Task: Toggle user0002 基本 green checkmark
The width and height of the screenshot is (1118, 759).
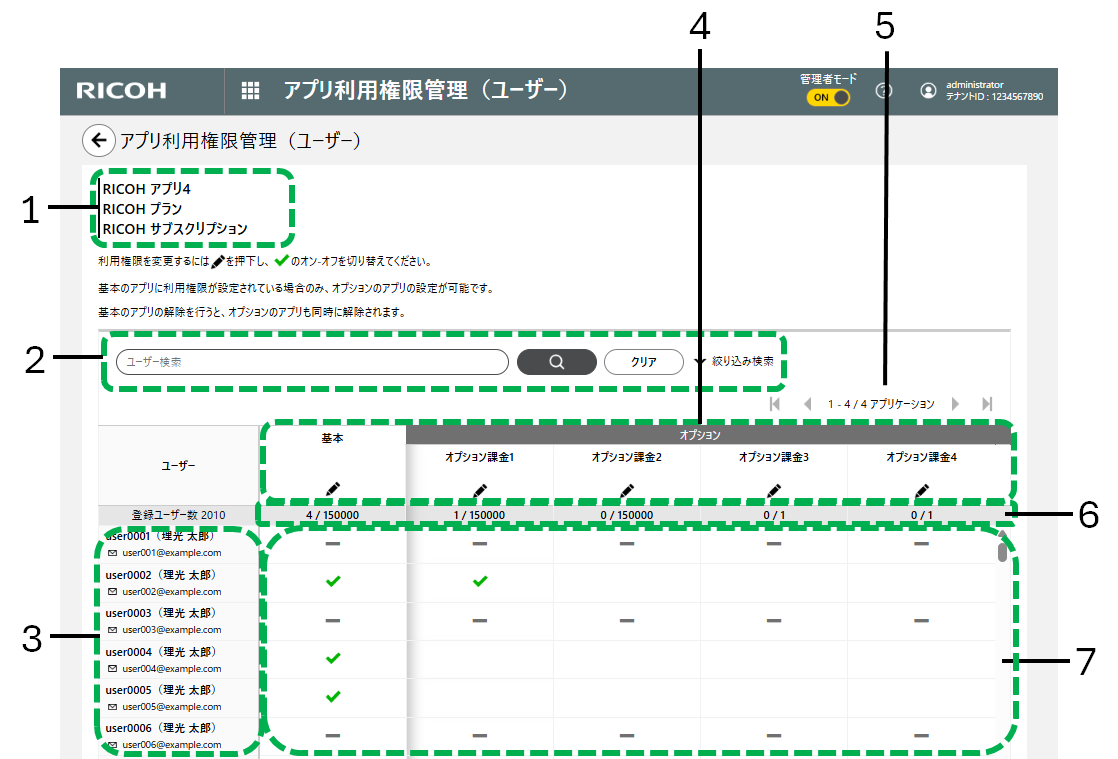Action: (333, 581)
